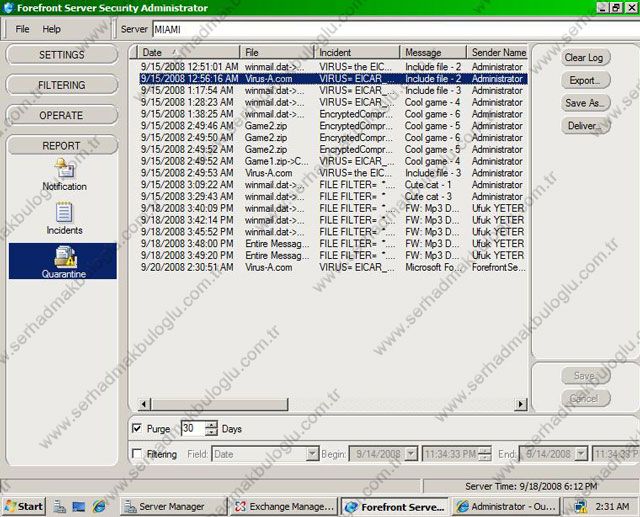Click the taskbar clock showing 2:31 AM
640x517 pixels.
(x=611, y=506)
